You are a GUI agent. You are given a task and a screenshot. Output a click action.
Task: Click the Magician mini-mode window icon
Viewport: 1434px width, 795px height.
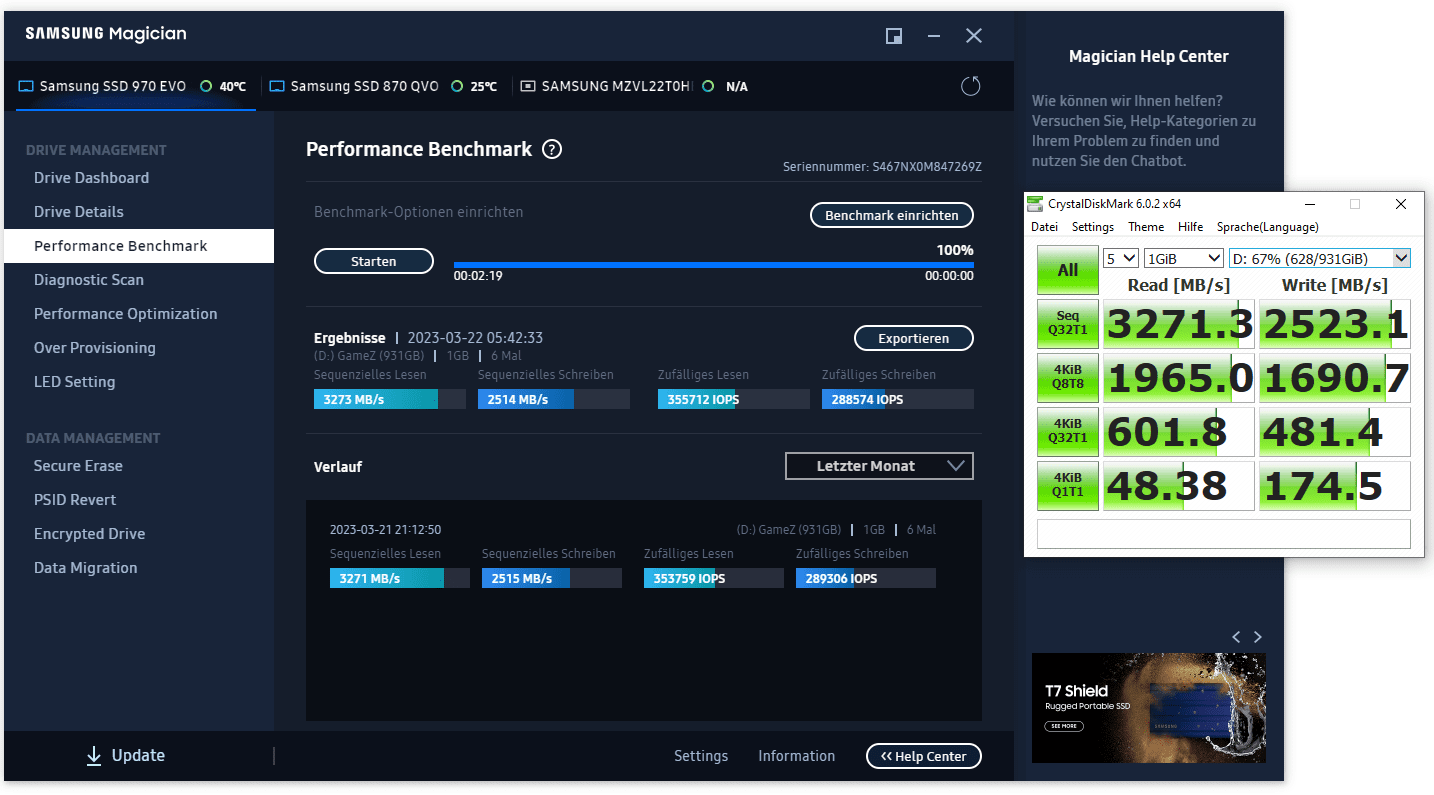[894, 36]
